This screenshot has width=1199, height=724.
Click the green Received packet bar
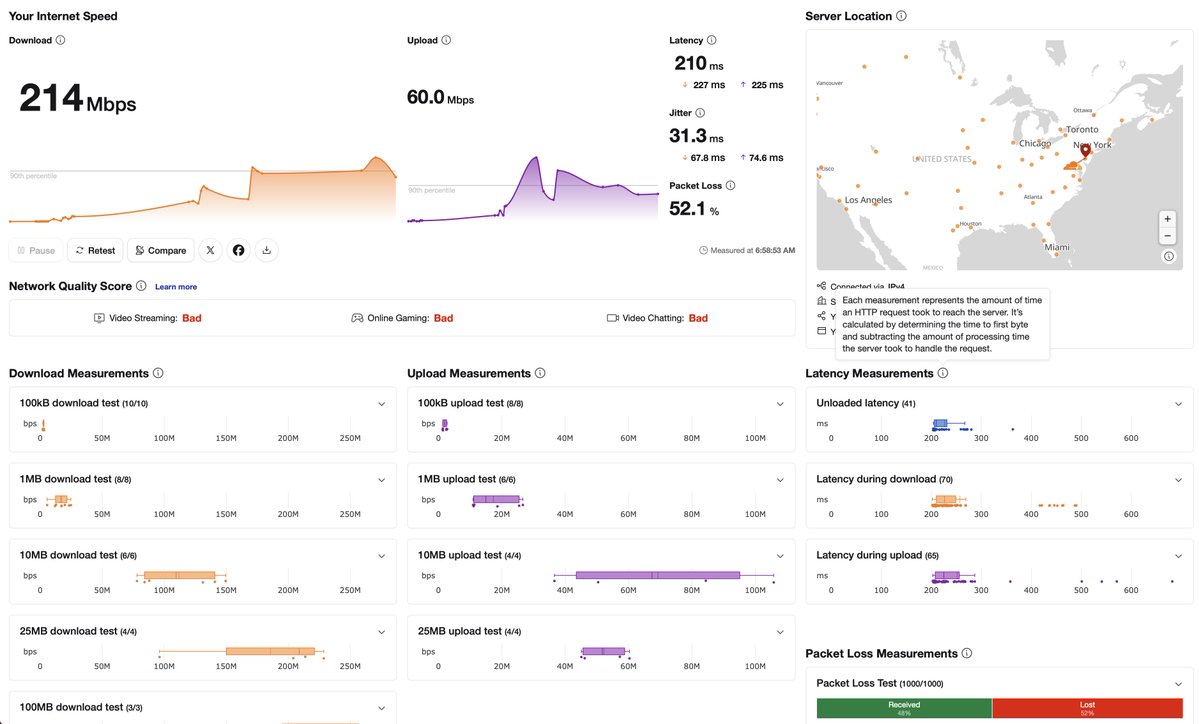(x=904, y=708)
